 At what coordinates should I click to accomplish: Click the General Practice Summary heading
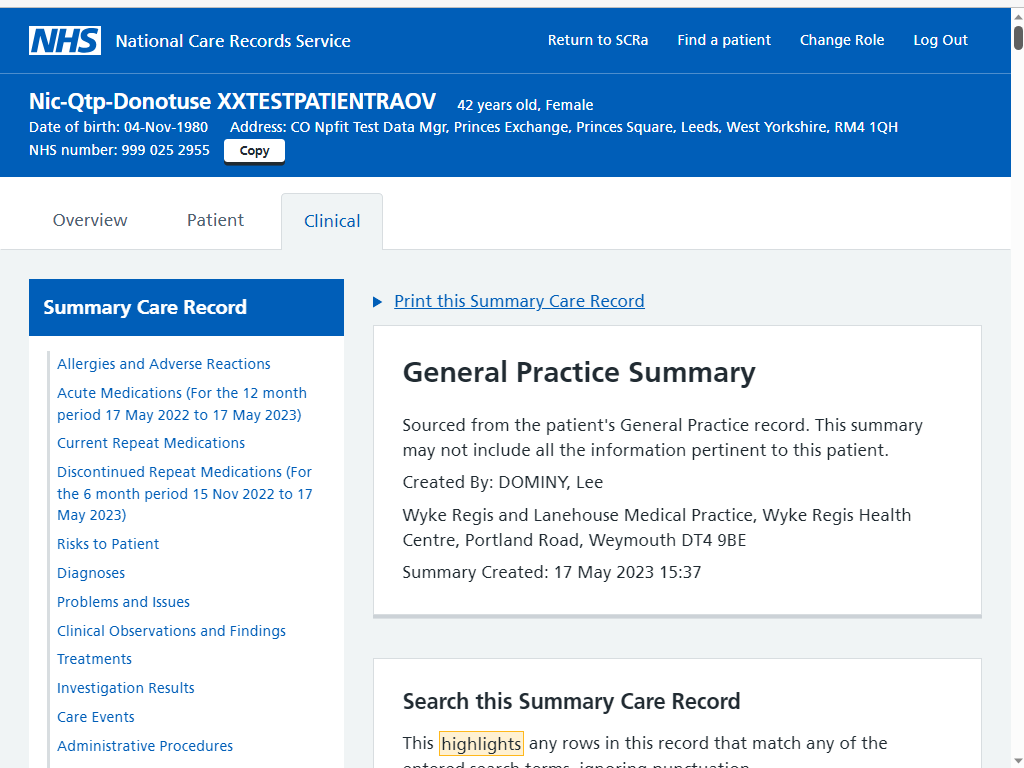coord(579,372)
